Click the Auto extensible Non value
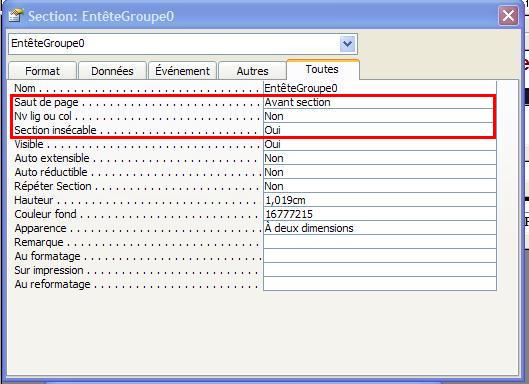 click(380, 158)
